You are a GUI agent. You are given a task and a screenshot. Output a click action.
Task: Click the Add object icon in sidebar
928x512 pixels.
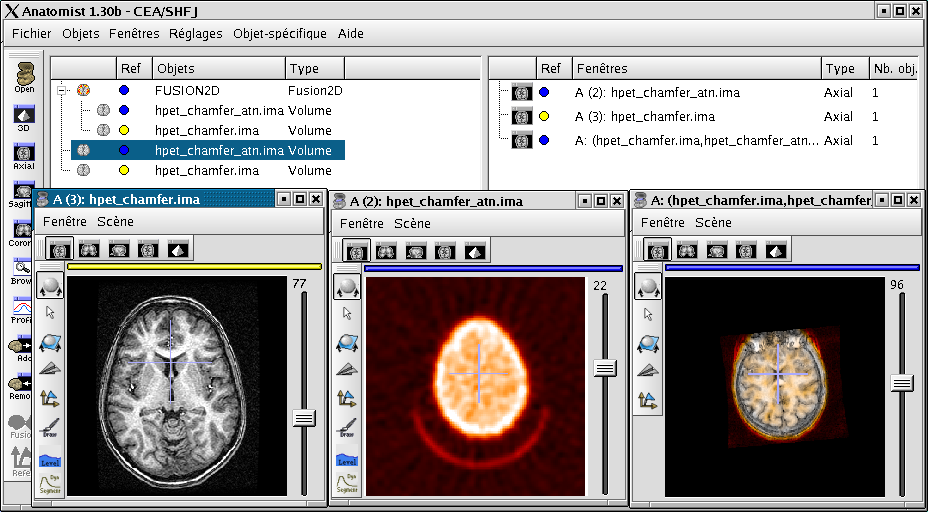pyautogui.click(x=20, y=347)
